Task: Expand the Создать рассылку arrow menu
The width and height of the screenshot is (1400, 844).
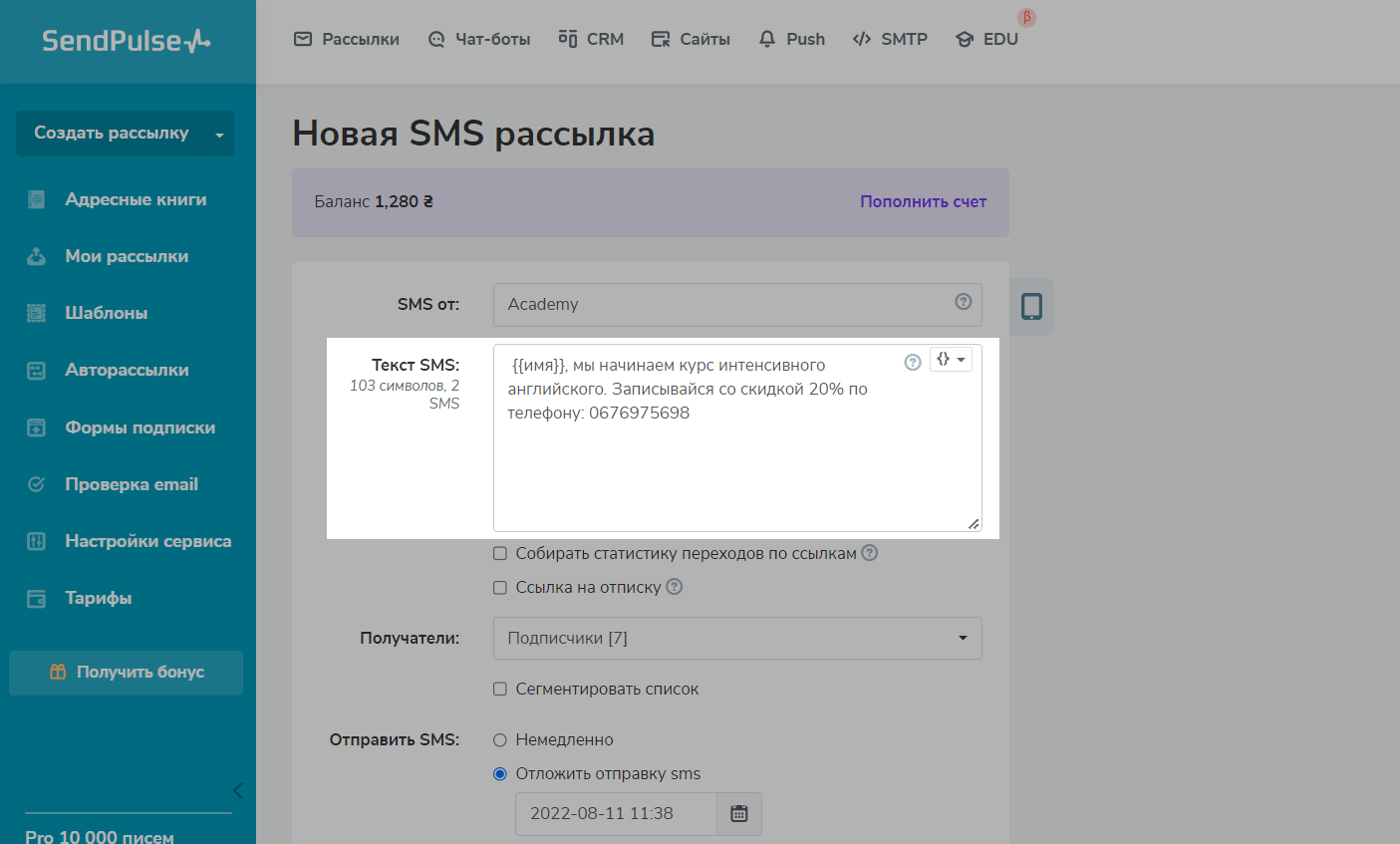Action: 219,135
